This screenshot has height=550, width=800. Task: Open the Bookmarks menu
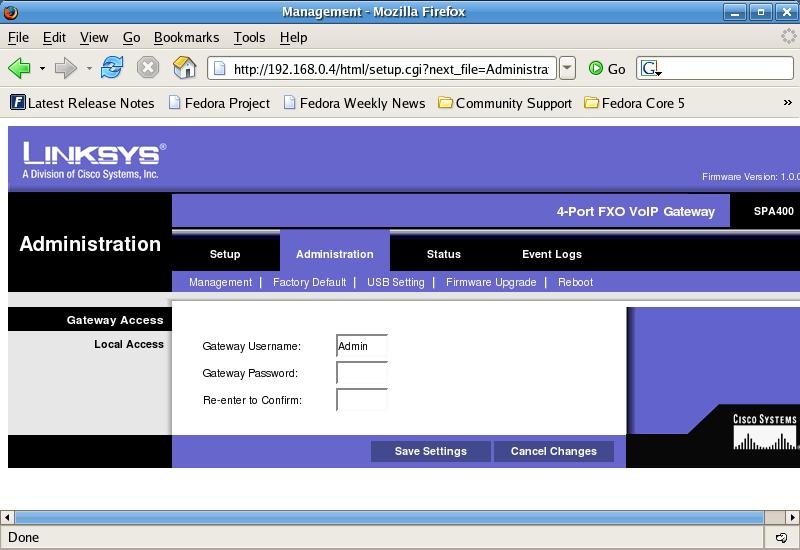click(x=186, y=37)
